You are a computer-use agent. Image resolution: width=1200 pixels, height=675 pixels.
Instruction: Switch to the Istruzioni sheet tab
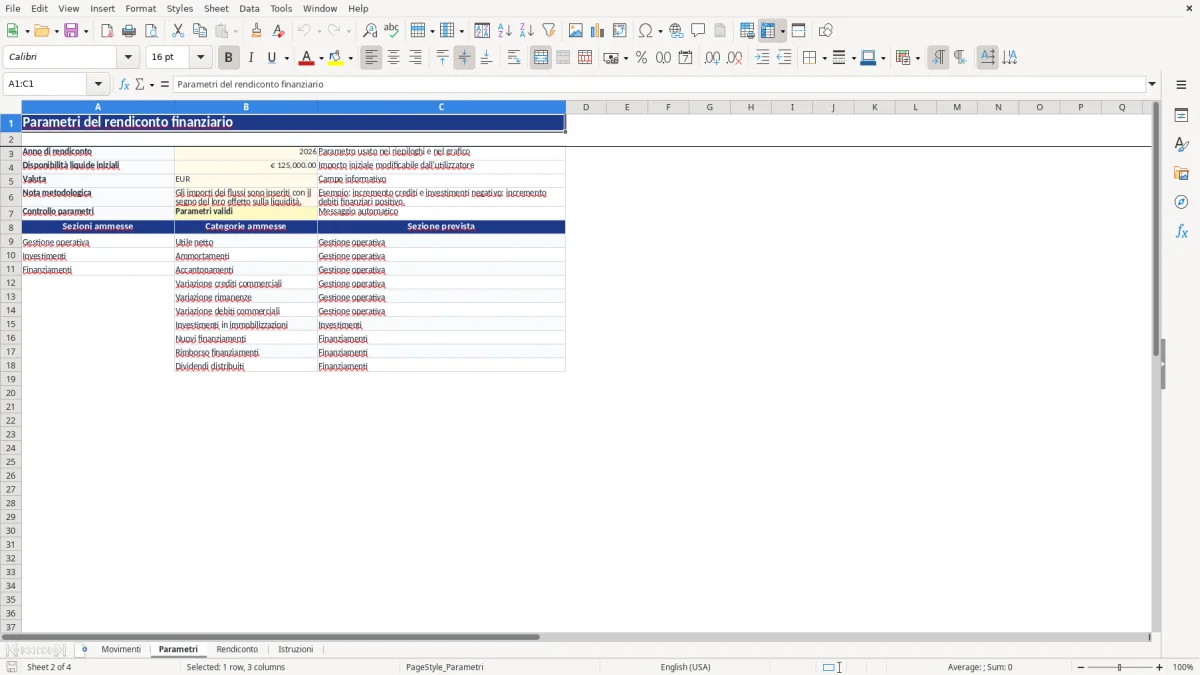click(295, 650)
